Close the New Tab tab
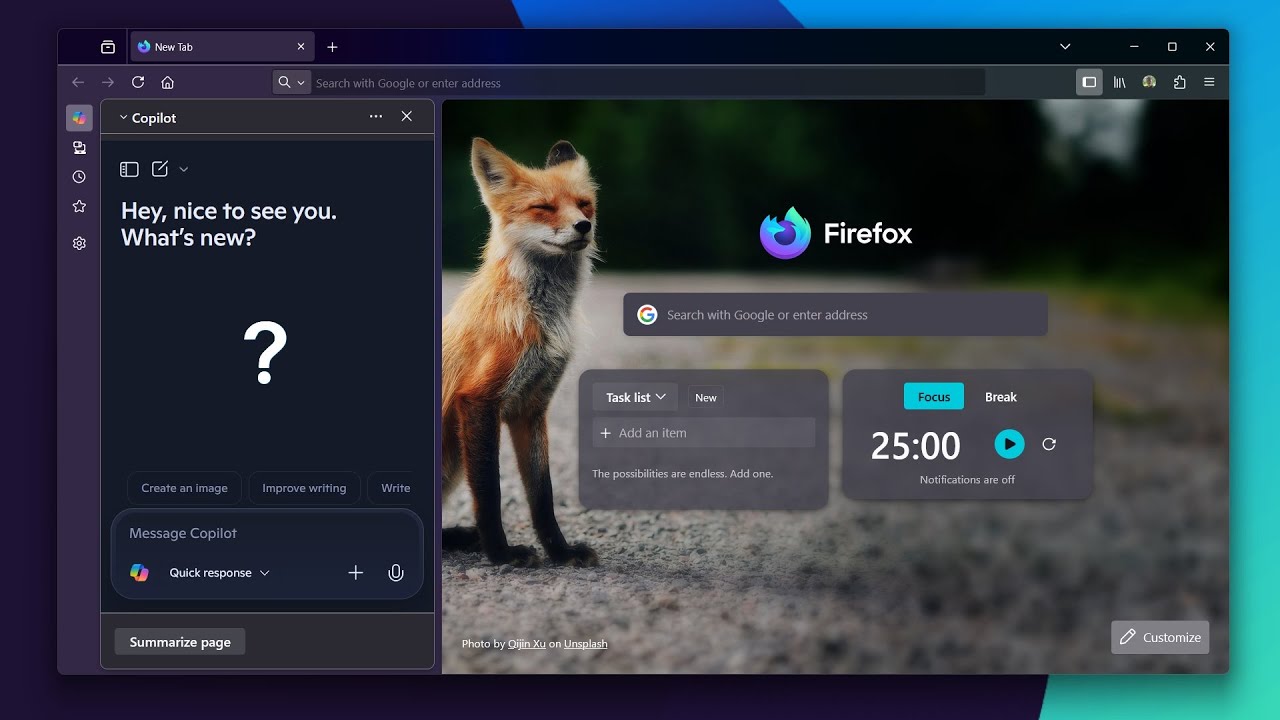 coord(301,47)
